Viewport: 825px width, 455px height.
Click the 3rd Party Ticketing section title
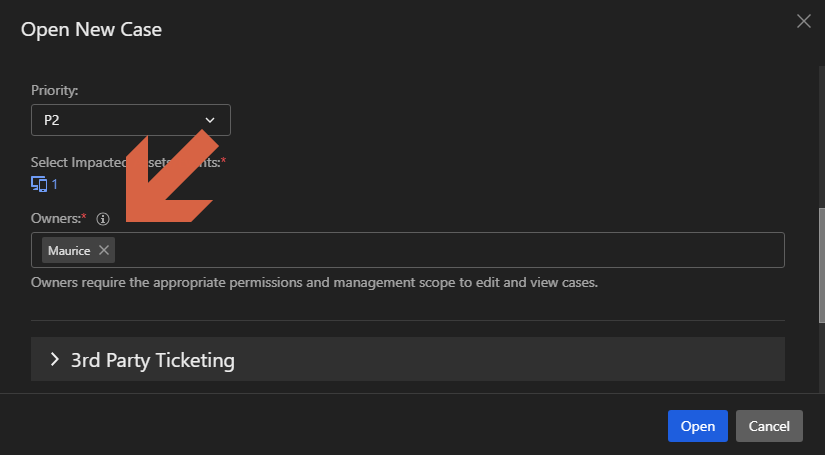152,360
